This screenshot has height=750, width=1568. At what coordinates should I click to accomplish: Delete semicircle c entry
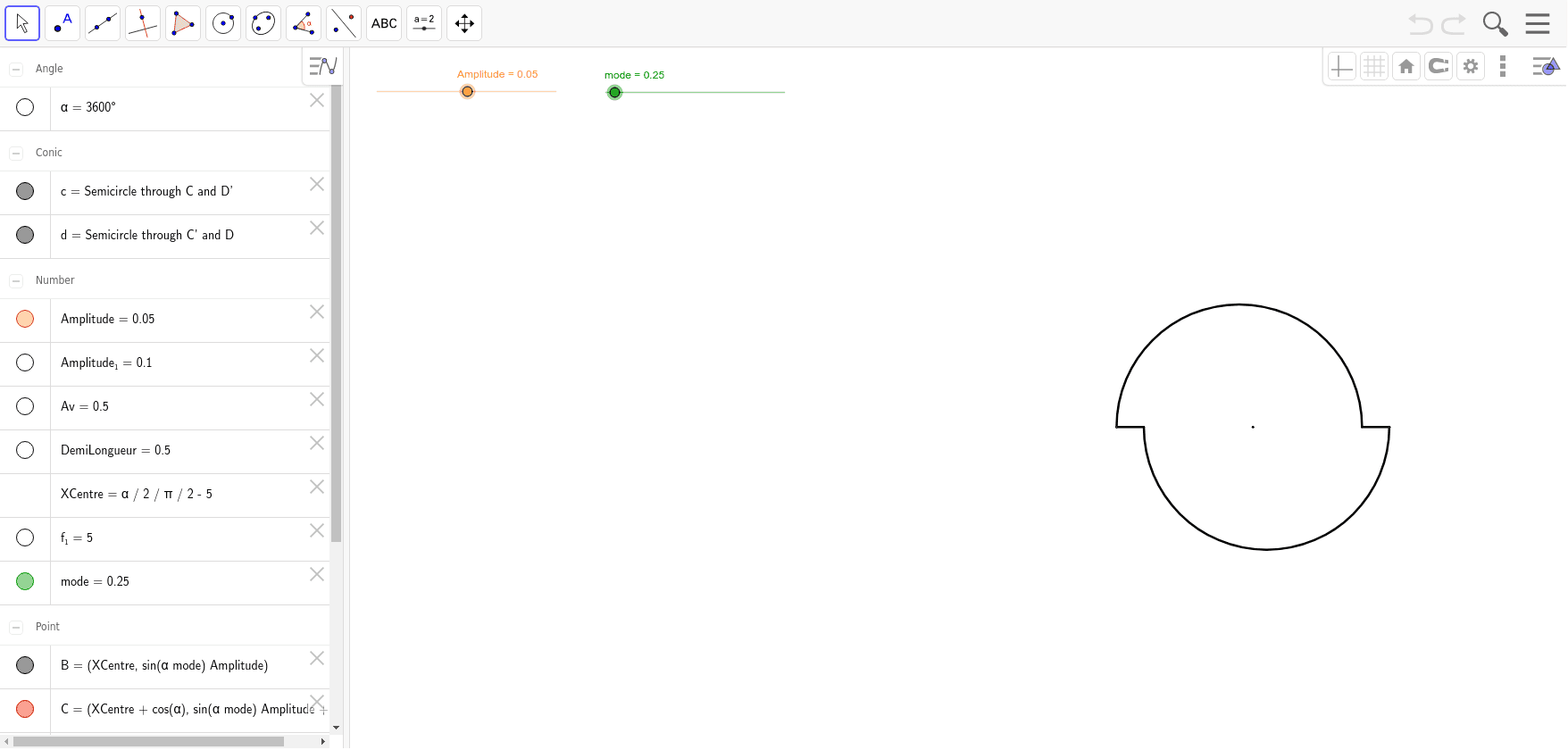pyautogui.click(x=317, y=184)
